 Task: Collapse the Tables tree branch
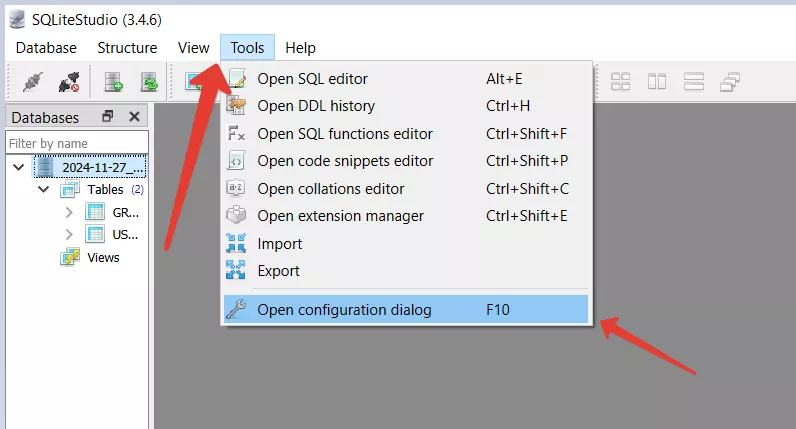pyautogui.click(x=44, y=189)
